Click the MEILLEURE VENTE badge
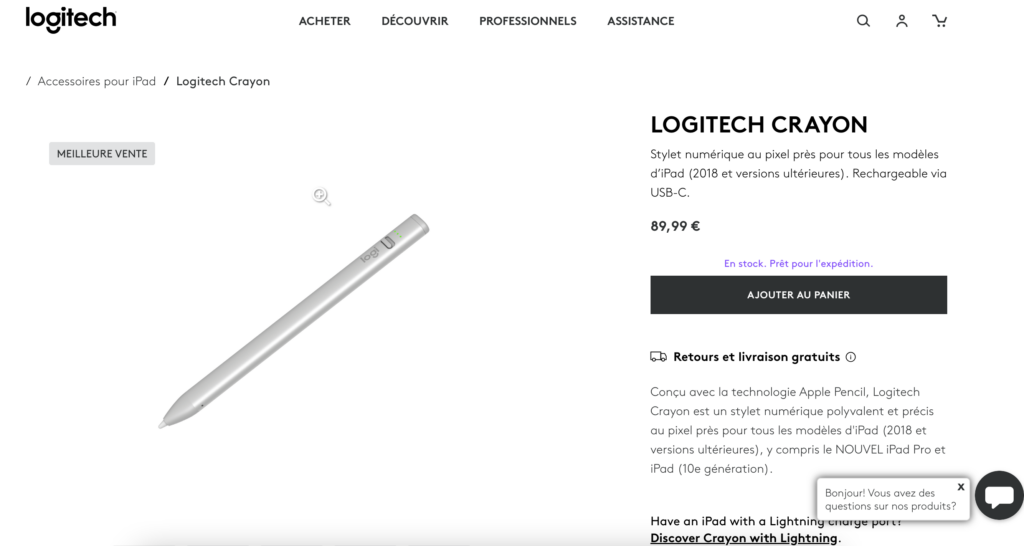The height and width of the screenshot is (546, 1024). 102,154
